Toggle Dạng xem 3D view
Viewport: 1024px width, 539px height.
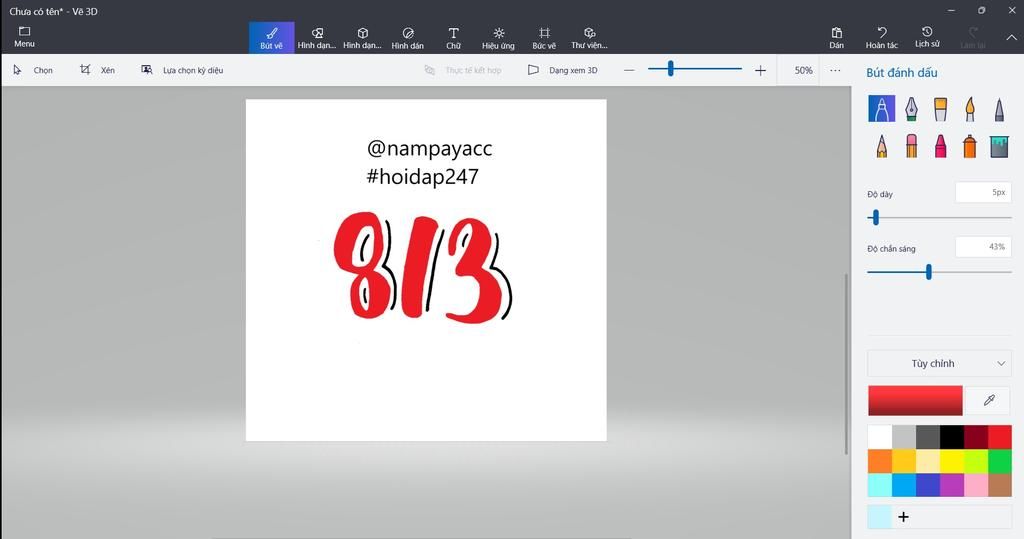562,70
